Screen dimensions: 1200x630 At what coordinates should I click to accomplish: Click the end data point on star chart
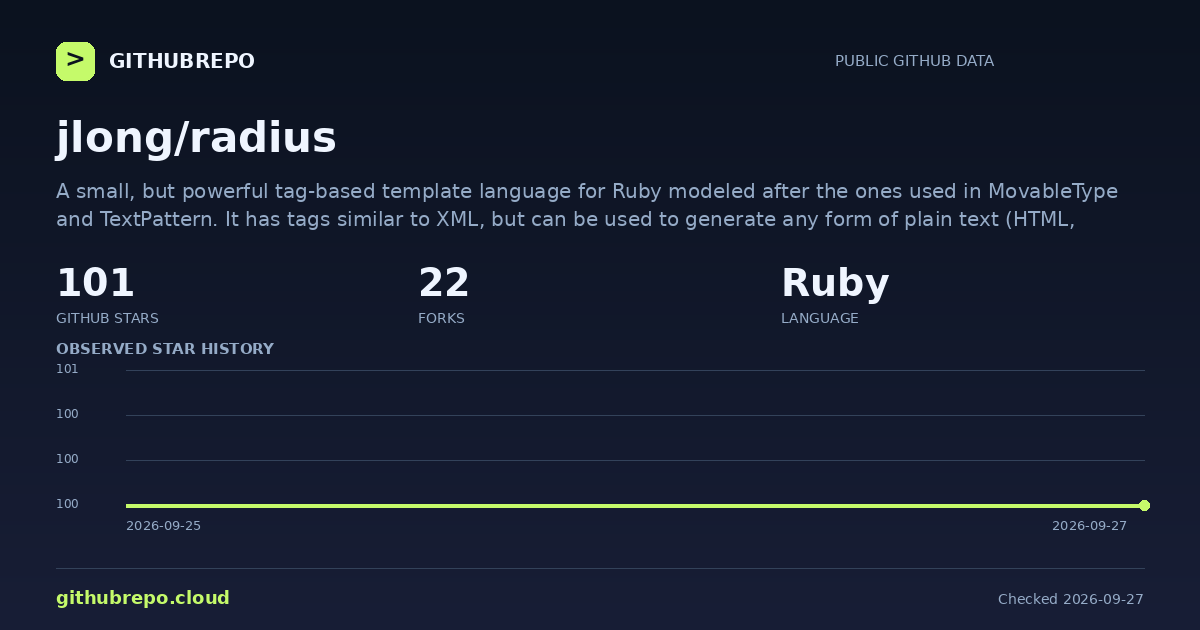(1144, 505)
